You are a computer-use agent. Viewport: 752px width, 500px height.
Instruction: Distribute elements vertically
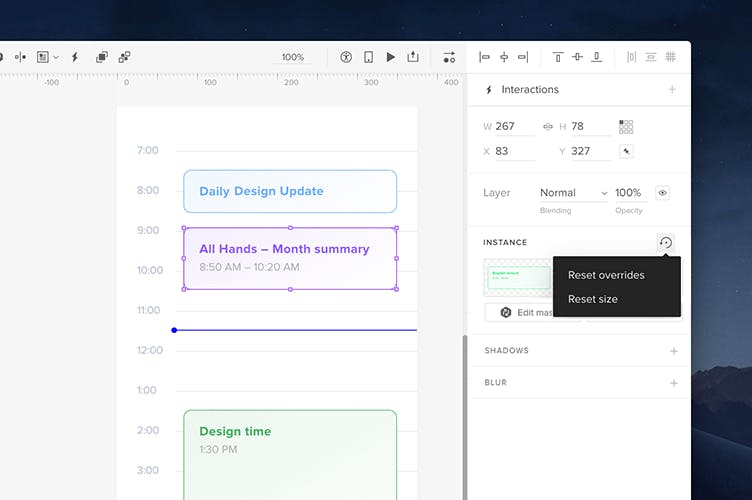point(651,57)
